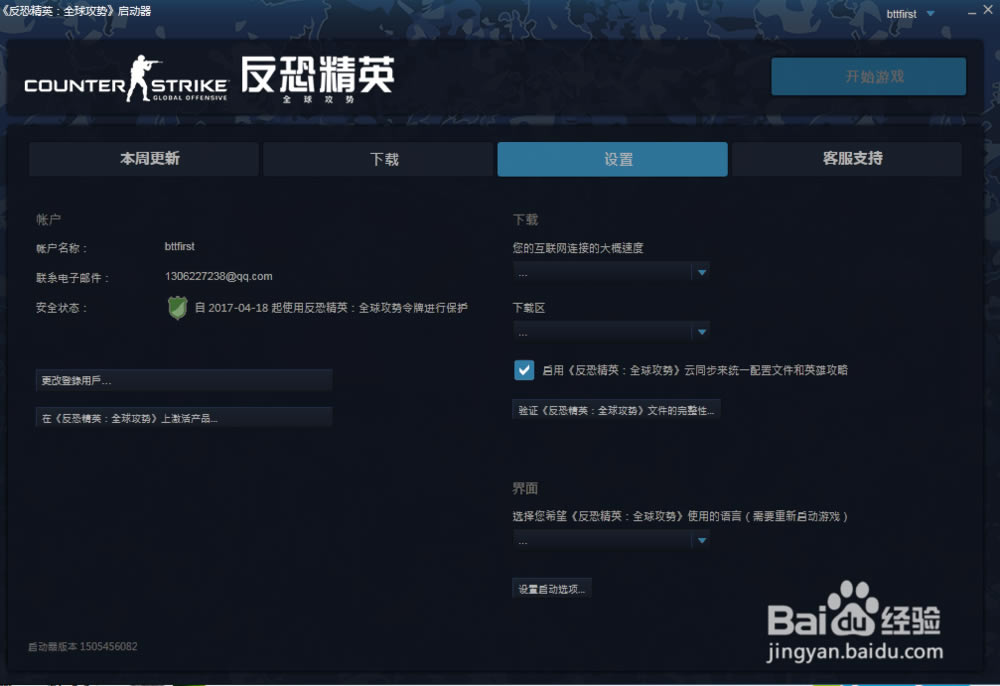1000x686 pixels.
Task: Go to the 客服支持 tab
Action: click(x=847, y=159)
